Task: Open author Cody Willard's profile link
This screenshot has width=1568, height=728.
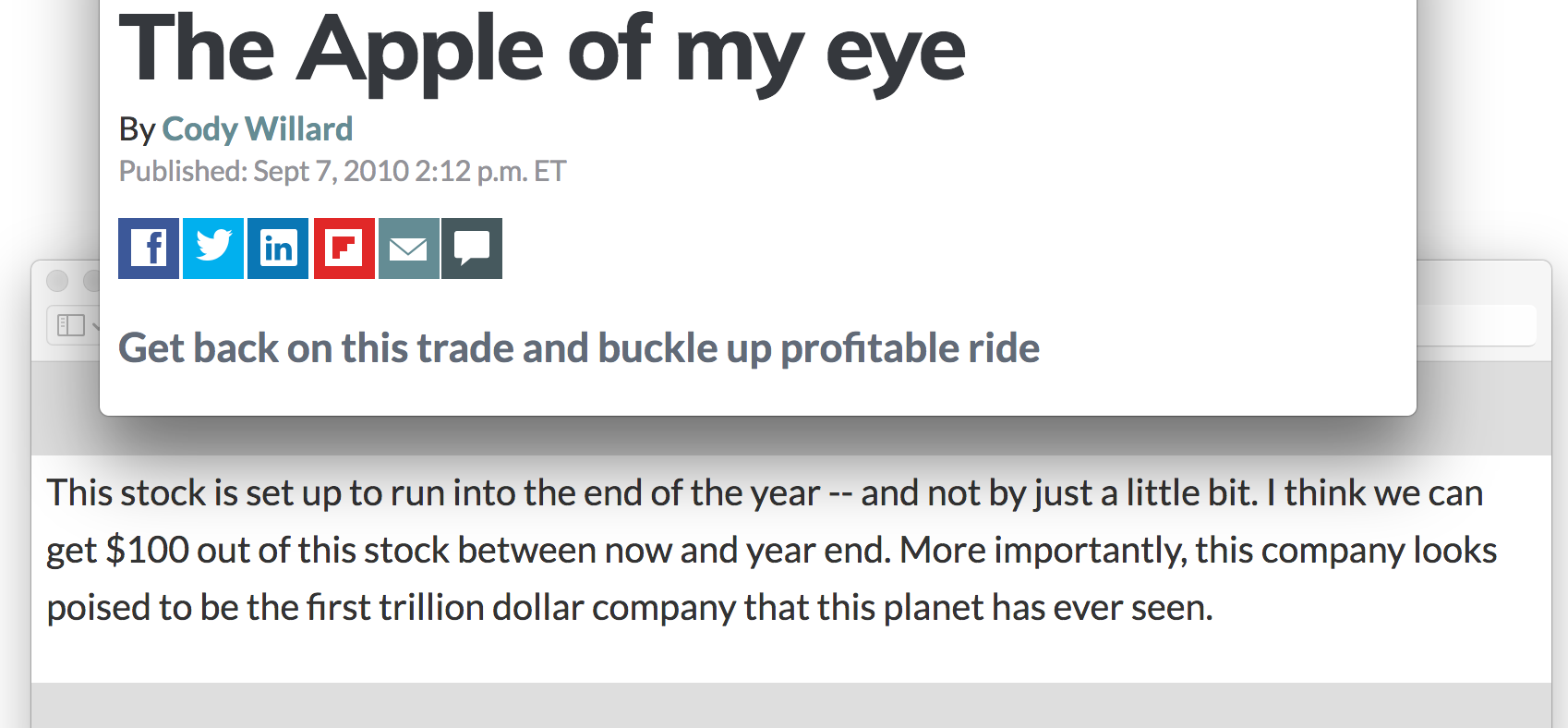Action: point(257,129)
